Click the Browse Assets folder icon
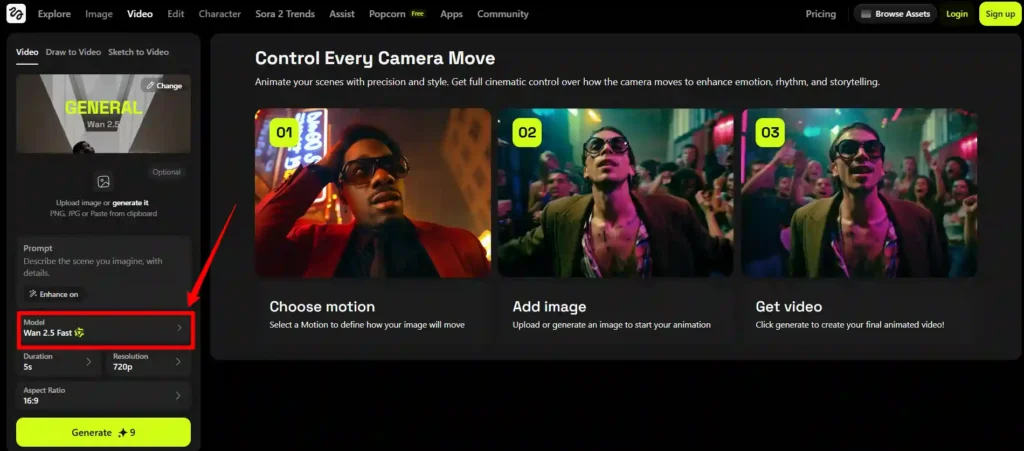The width and height of the screenshot is (1024, 451). 868,14
